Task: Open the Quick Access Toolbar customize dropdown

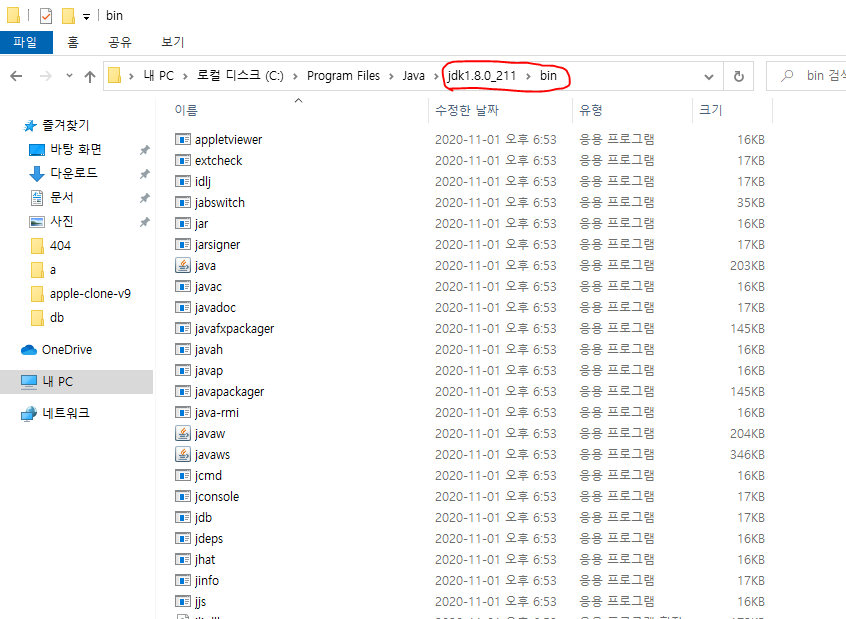Action: [x=86, y=17]
